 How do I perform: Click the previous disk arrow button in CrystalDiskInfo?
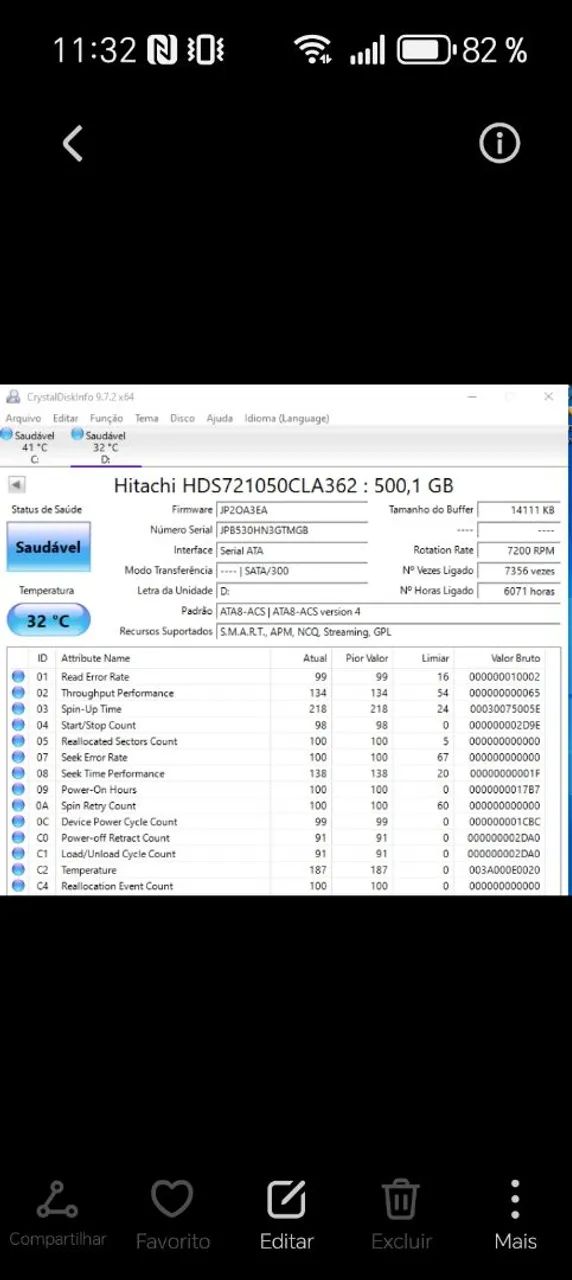tap(16, 485)
